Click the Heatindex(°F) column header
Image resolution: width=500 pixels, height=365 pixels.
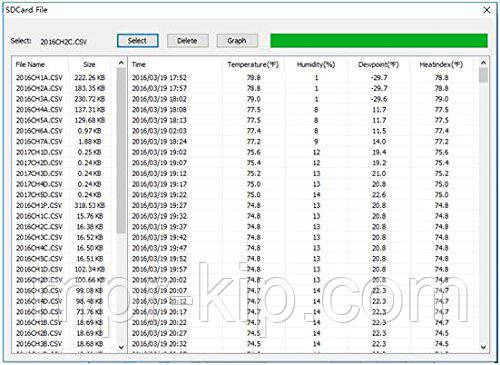coord(441,64)
